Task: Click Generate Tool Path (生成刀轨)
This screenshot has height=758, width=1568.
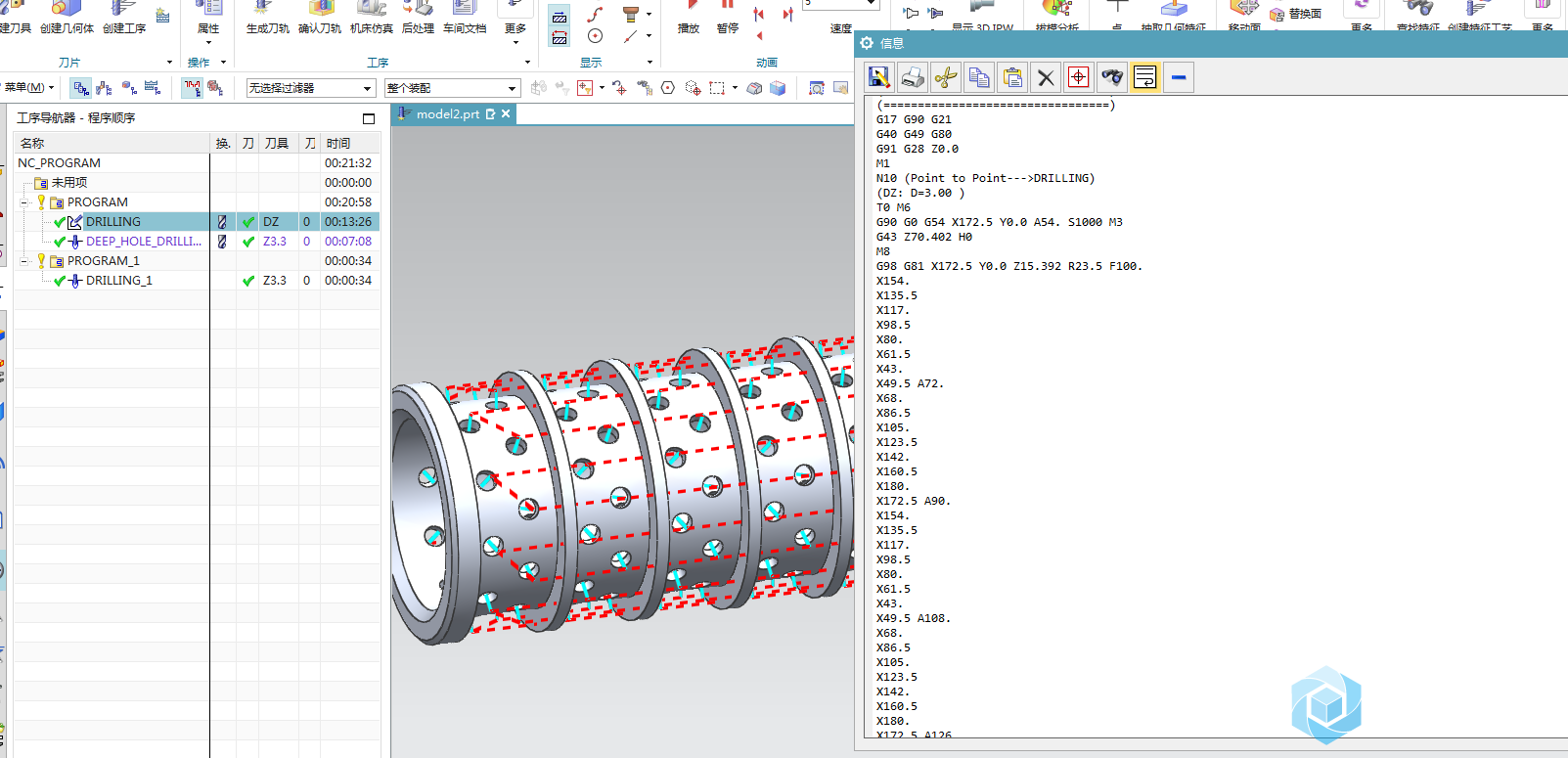Action: coord(267,18)
